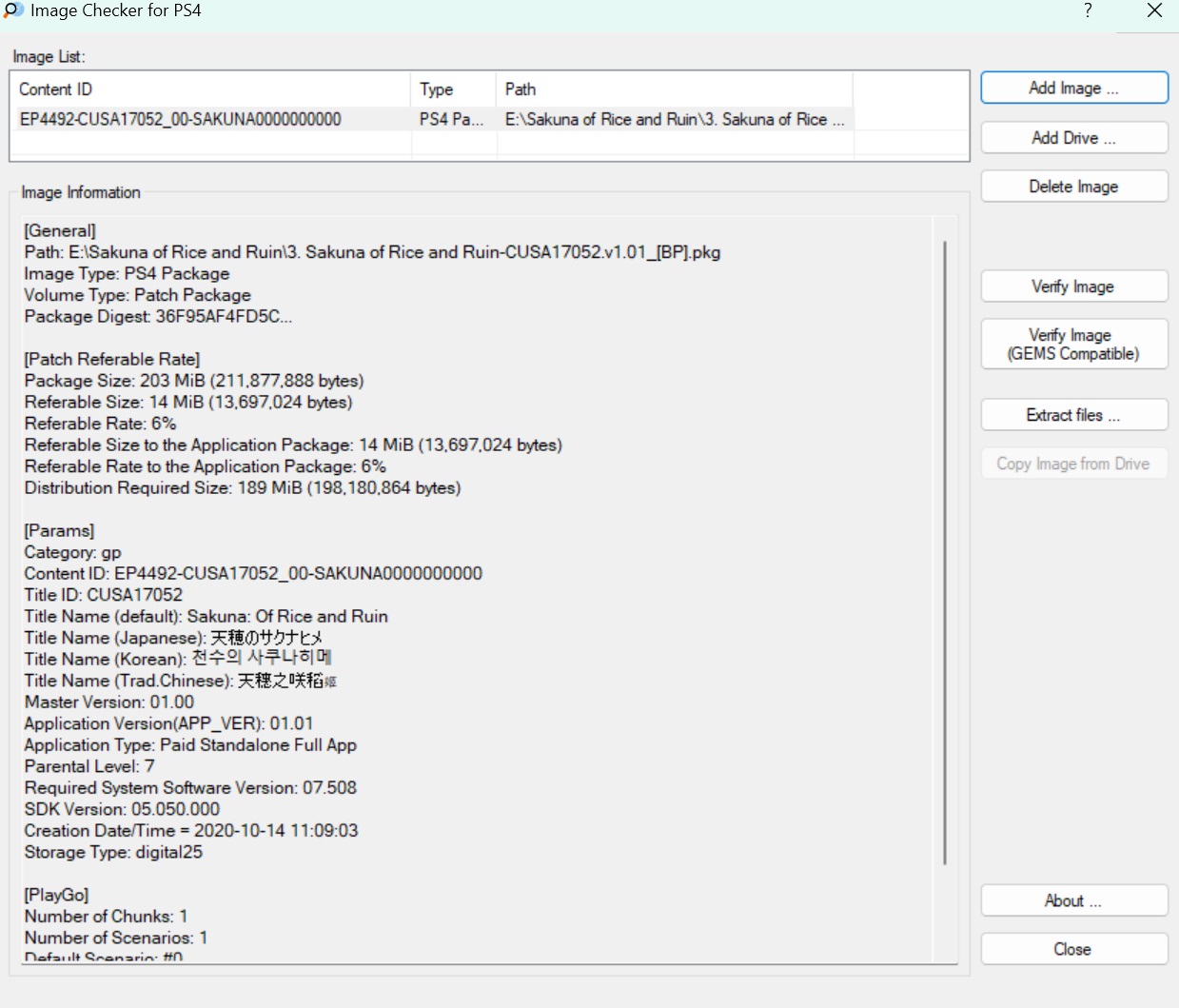Open the Add Drive dialog
This screenshot has width=1179, height=1008.
click(1074, 137)
